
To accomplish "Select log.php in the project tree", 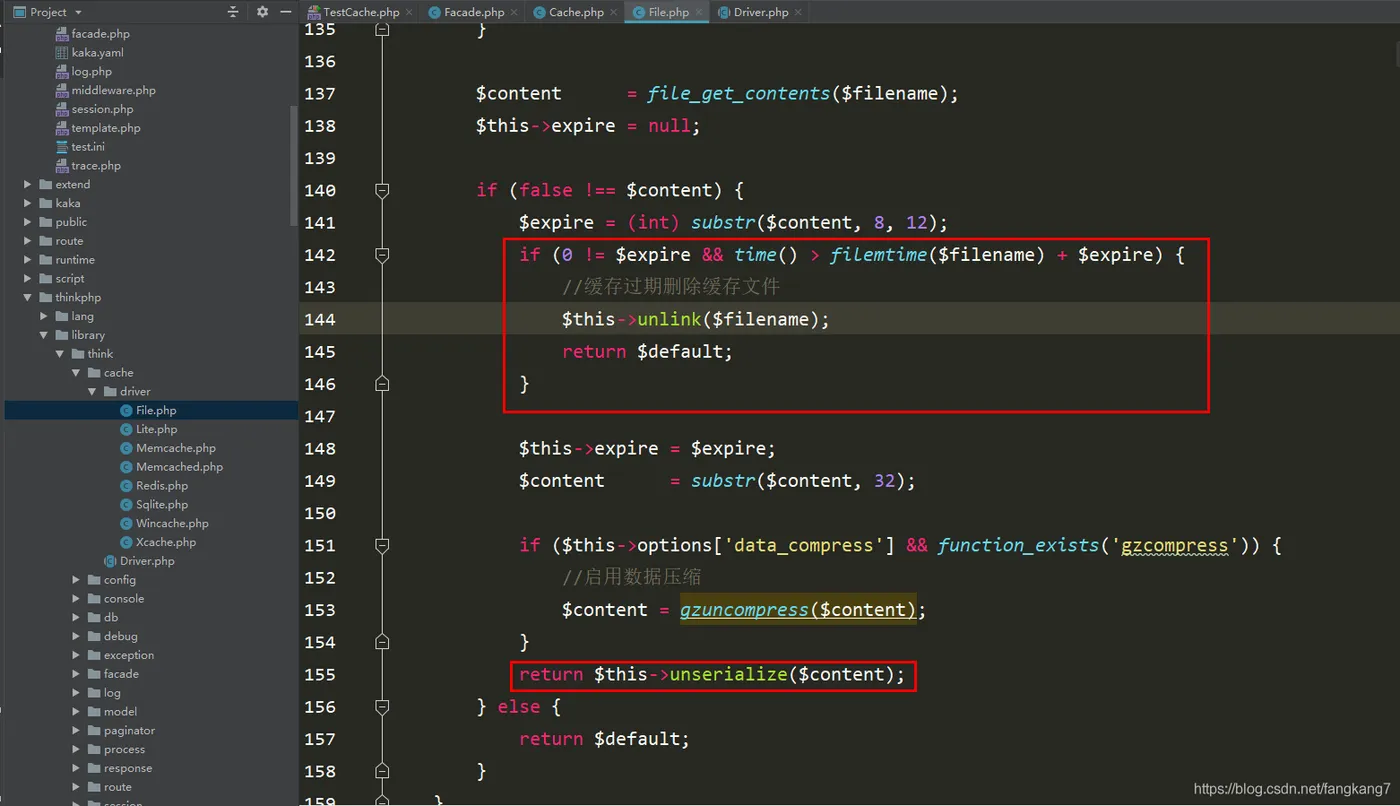I will tap(92, 71).
